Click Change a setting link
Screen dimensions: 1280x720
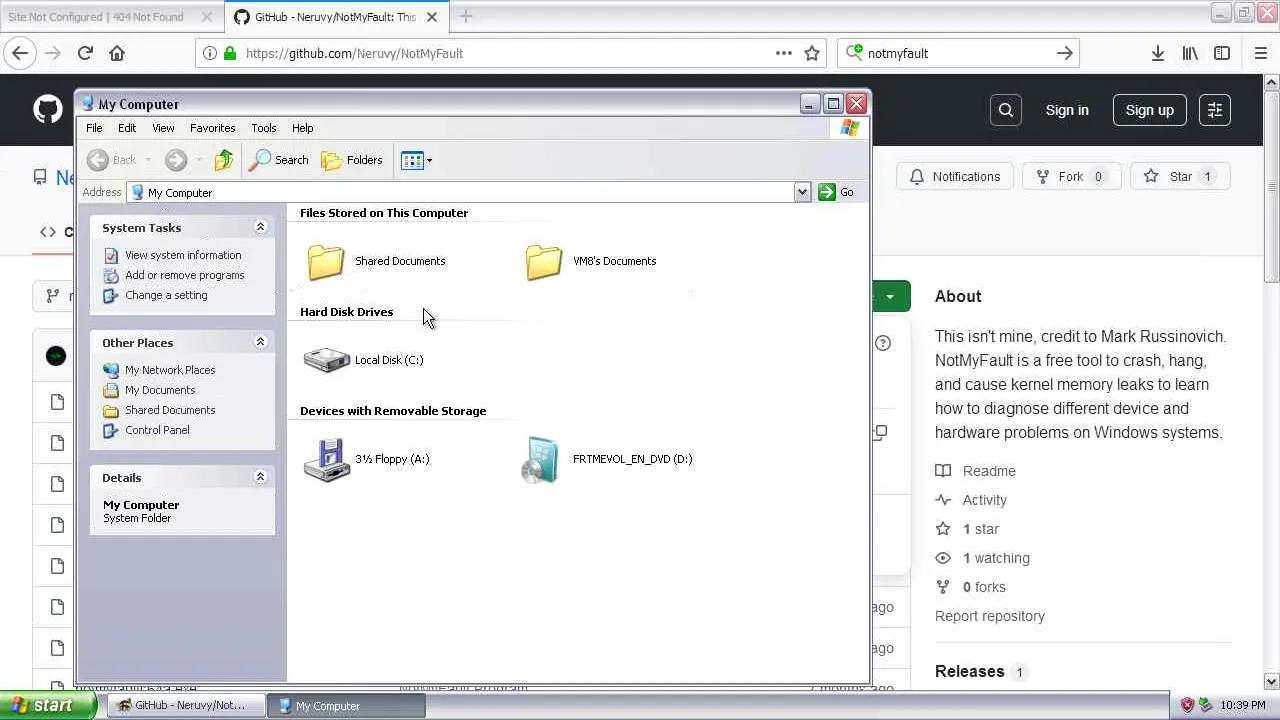[166, 295]
